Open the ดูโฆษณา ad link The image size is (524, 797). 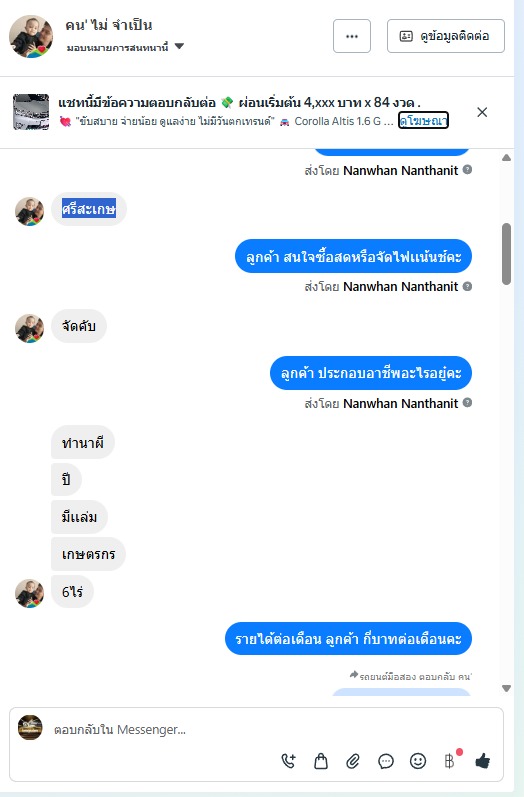tap(423, 120)
